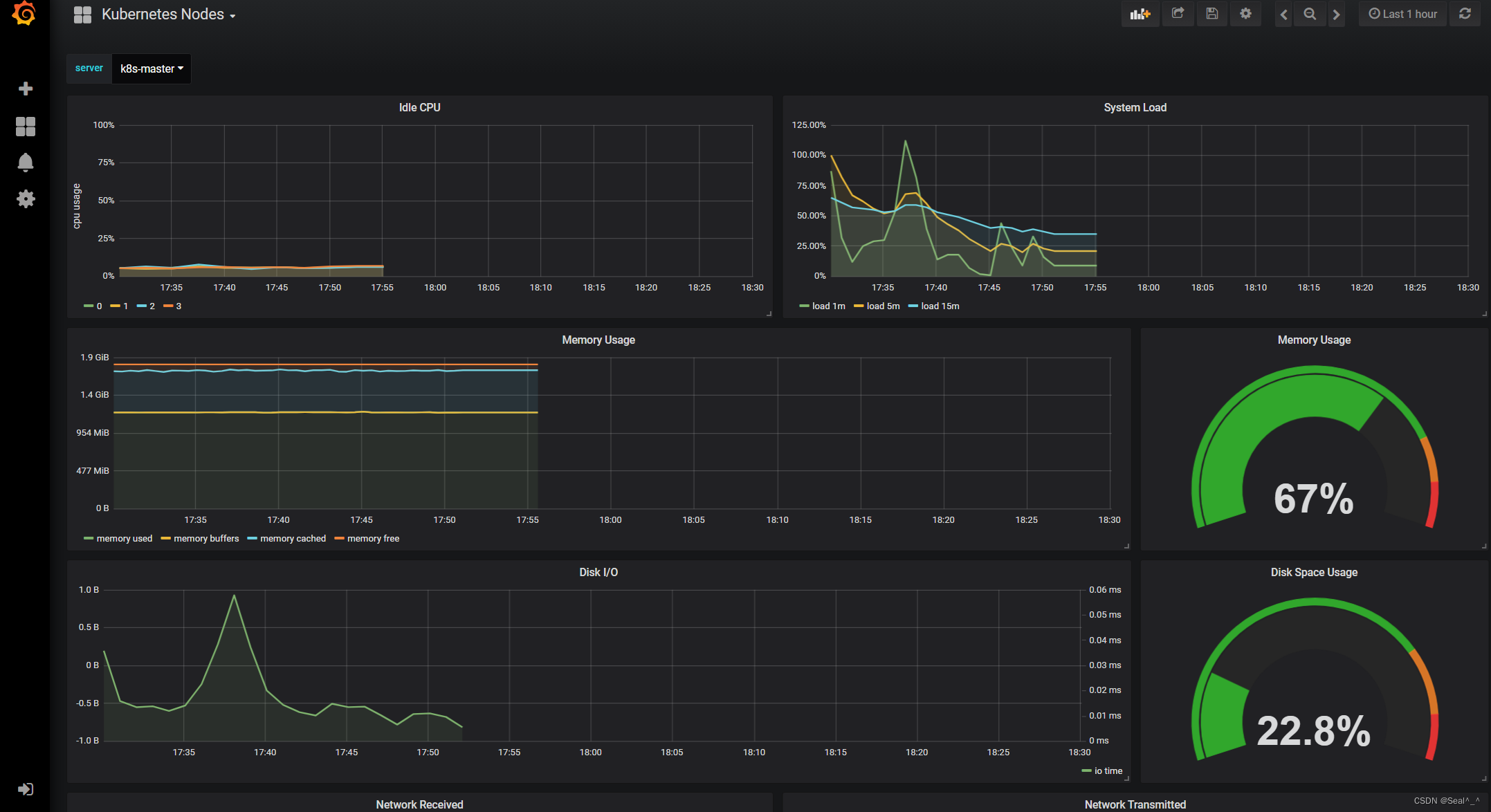This screenshot has height=812, width=1491.
Task: Click the Sign in arrow icon
Action: [x=26, y=789]
